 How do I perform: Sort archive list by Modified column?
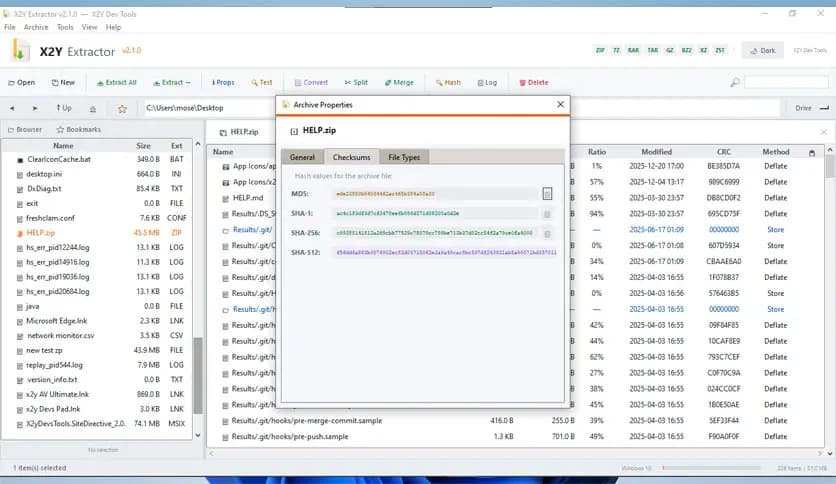click(x=656, y=152)
